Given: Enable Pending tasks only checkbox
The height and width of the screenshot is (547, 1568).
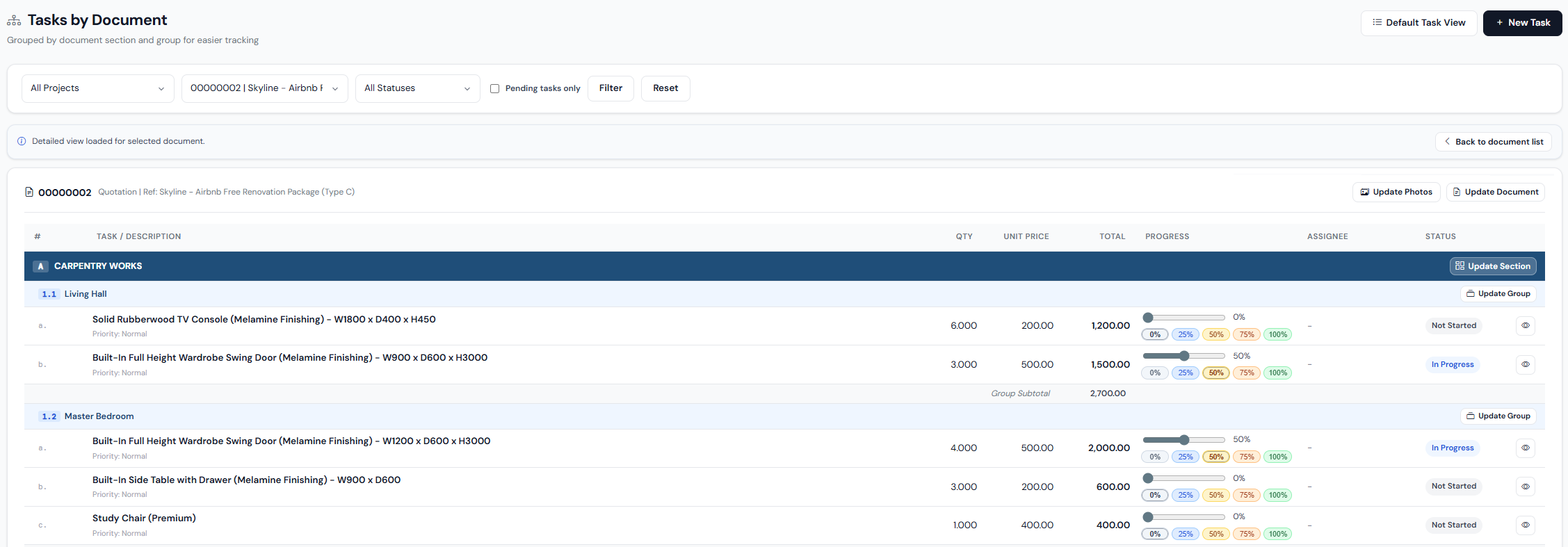Looking at the screenshot, I should coord(495,89).
